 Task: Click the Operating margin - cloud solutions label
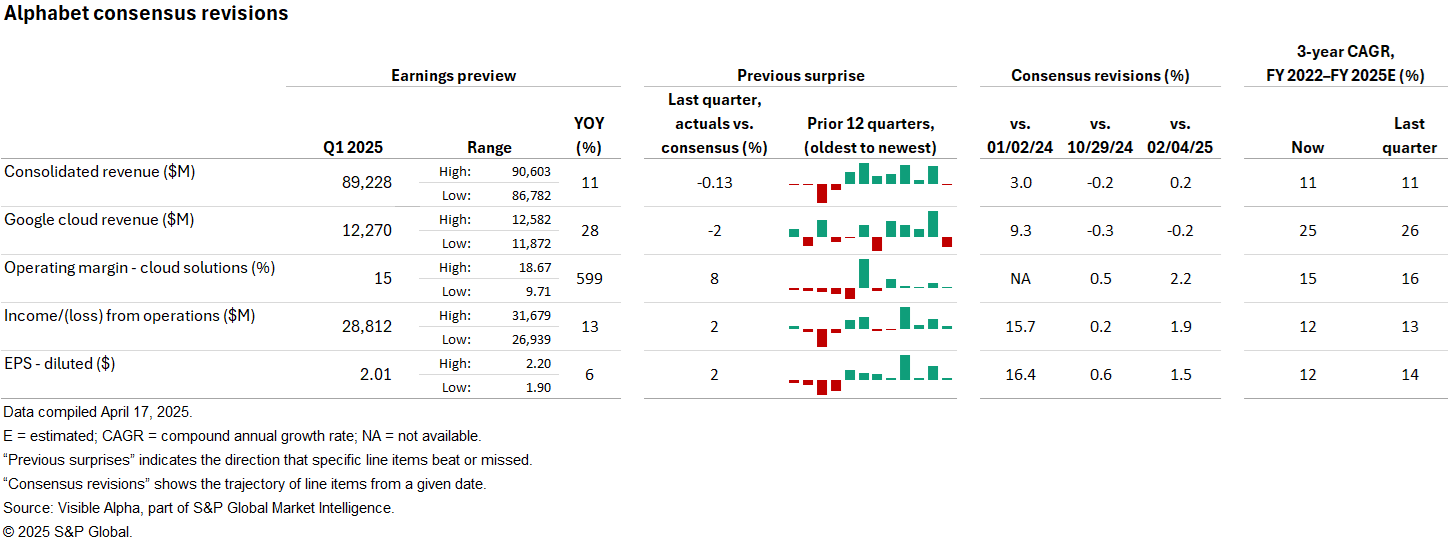click(140, 267)
